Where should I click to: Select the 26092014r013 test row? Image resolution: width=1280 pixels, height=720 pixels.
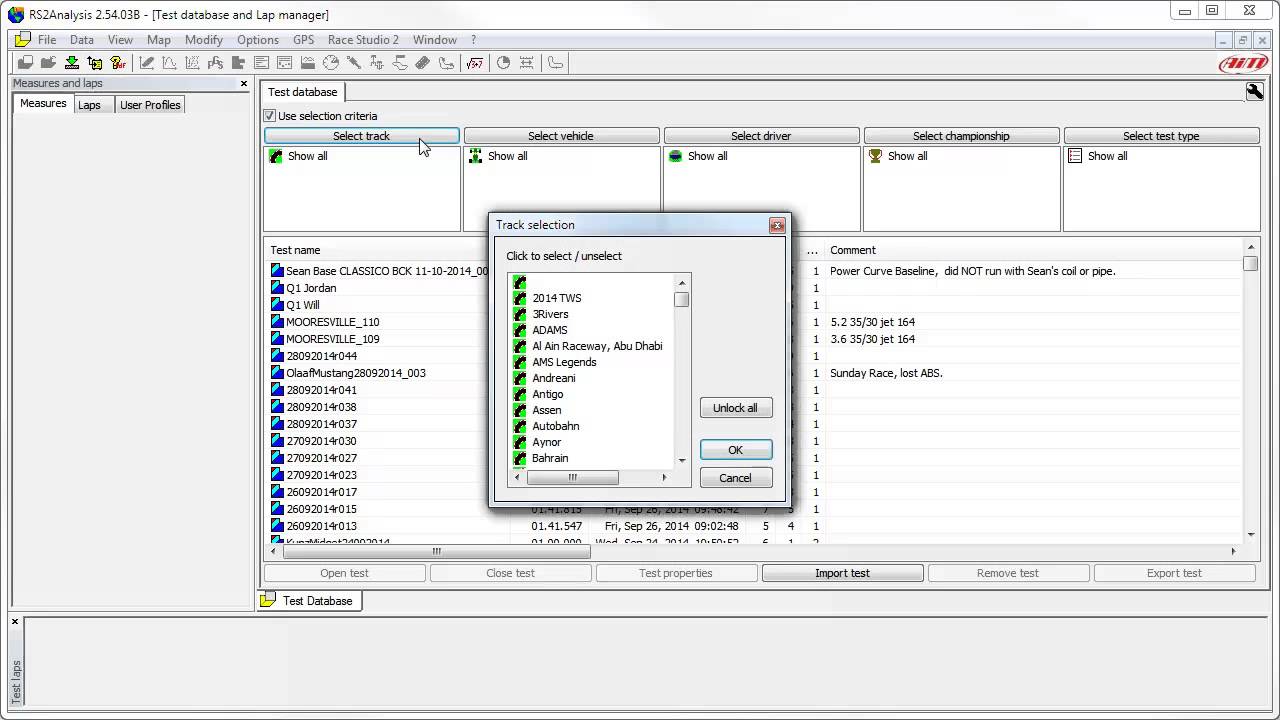tap(321, 526)
